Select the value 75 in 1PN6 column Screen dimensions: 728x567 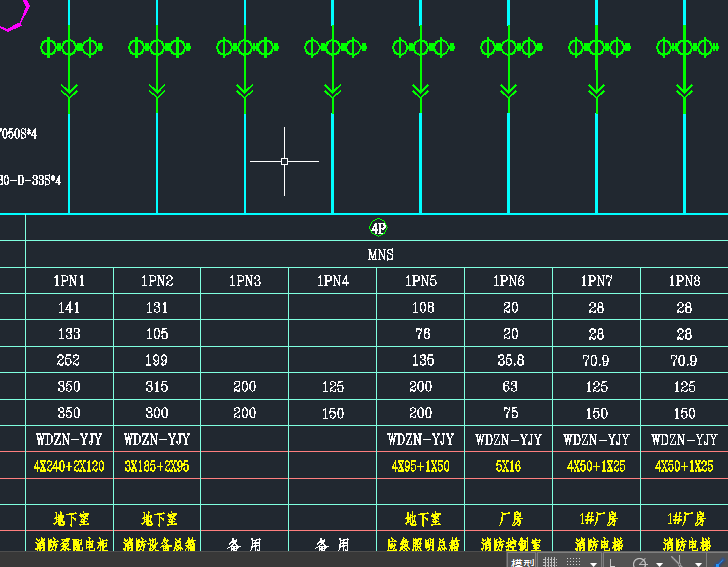coord(511,413)
